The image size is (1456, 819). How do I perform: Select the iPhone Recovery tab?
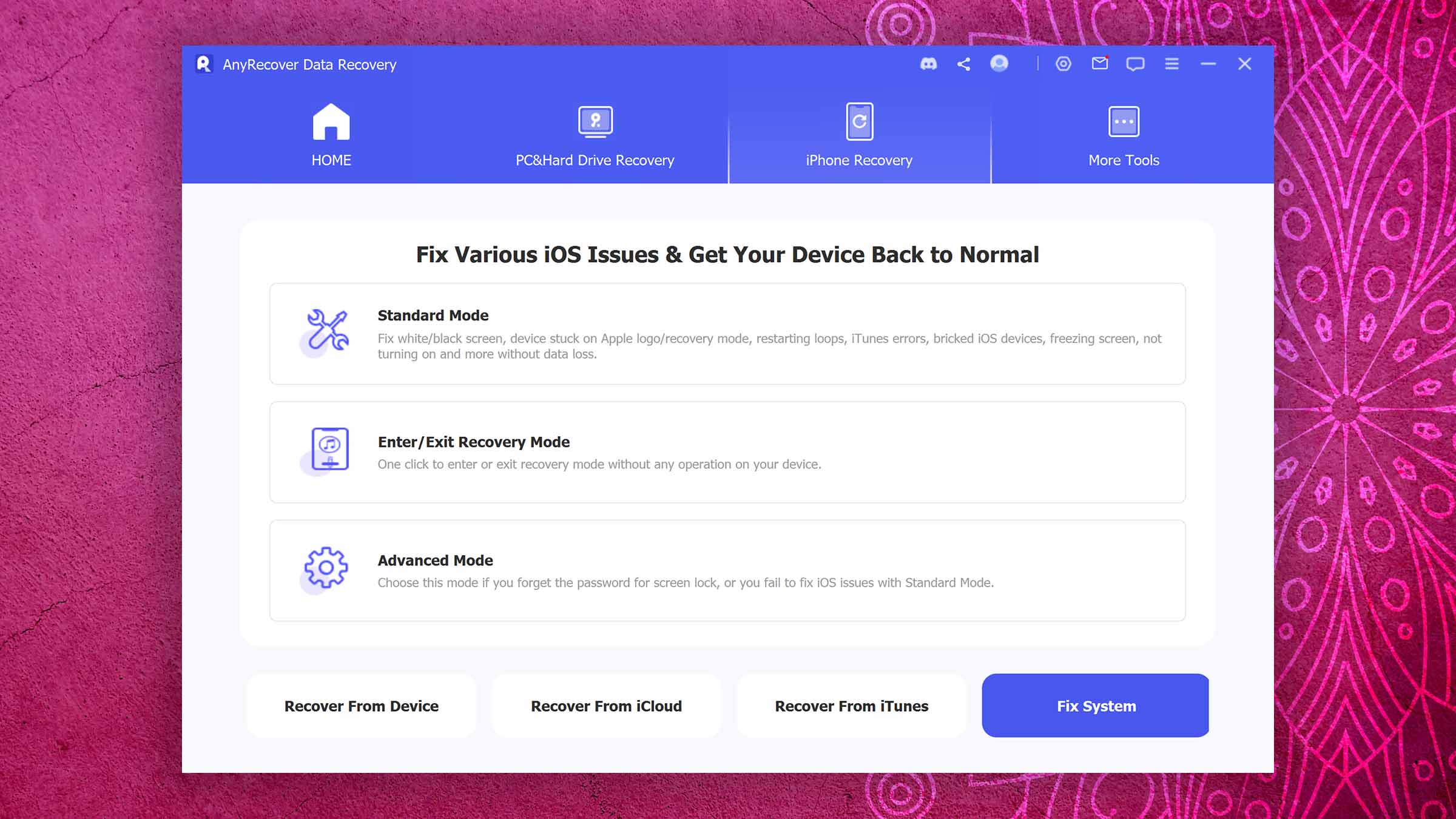pyautogui.click(x=859, y=135)
